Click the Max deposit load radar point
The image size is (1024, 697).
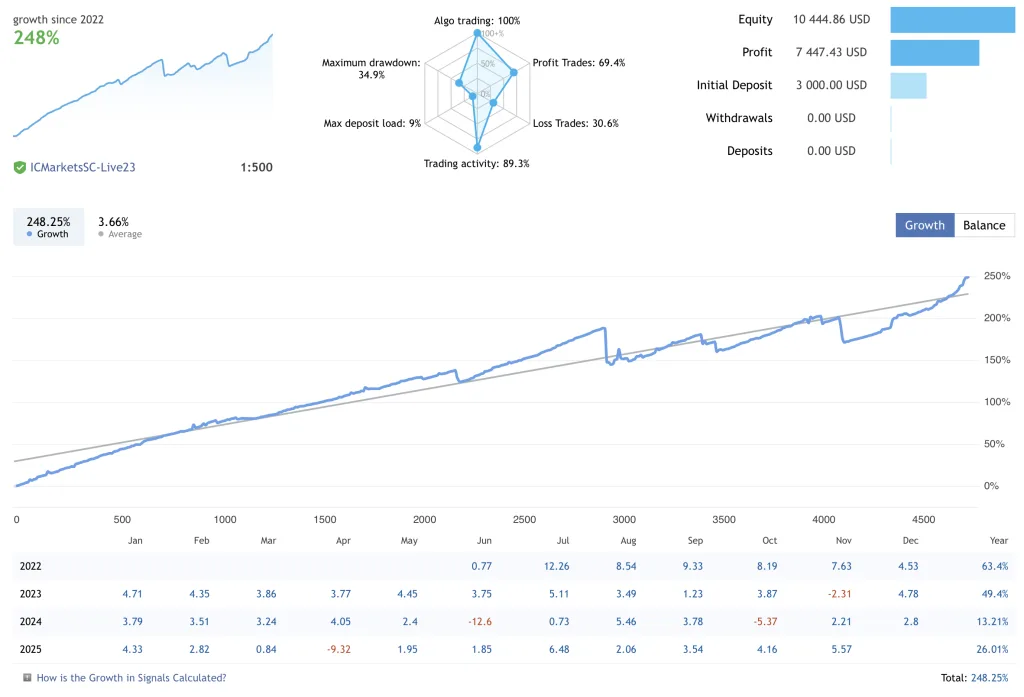(x=473, y=97)
